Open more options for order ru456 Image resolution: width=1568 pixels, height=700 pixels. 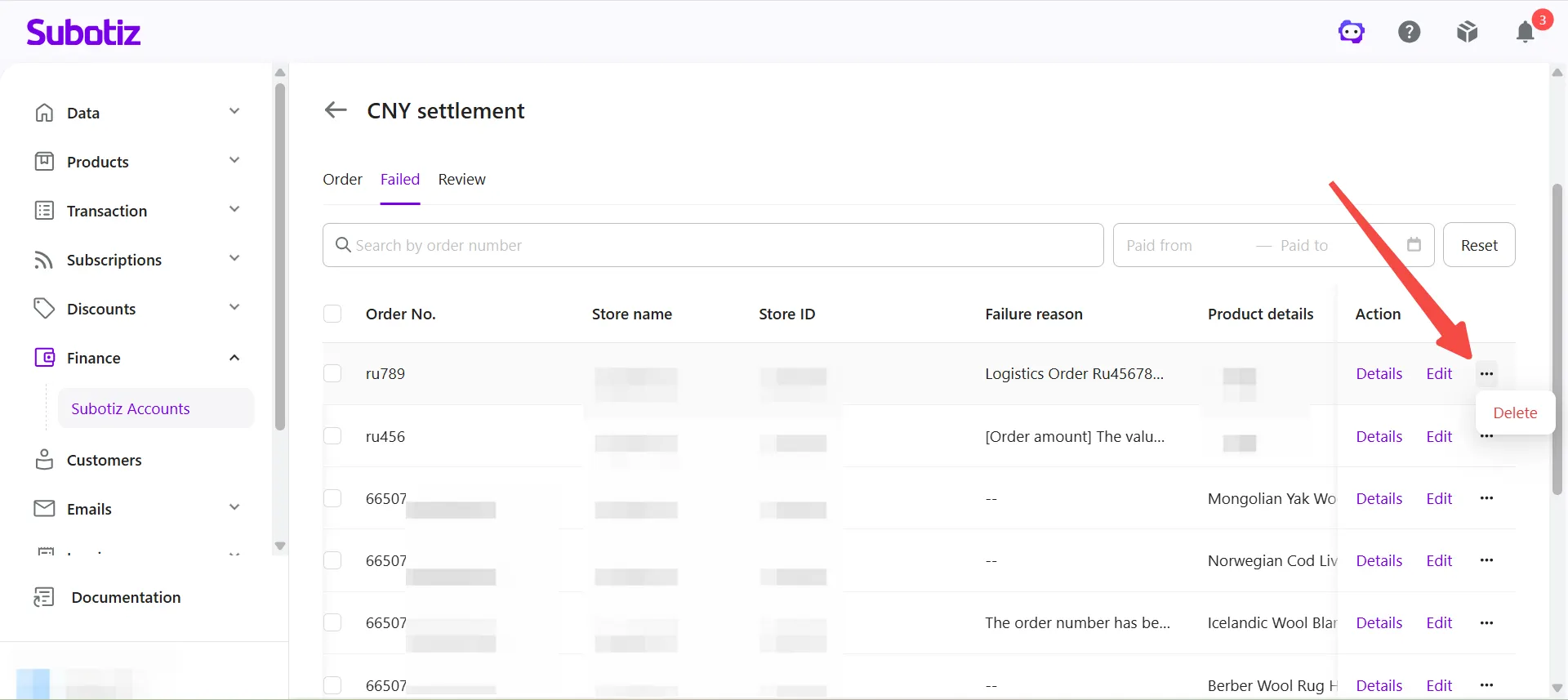pyautogui.click(x=1486, y=438)
